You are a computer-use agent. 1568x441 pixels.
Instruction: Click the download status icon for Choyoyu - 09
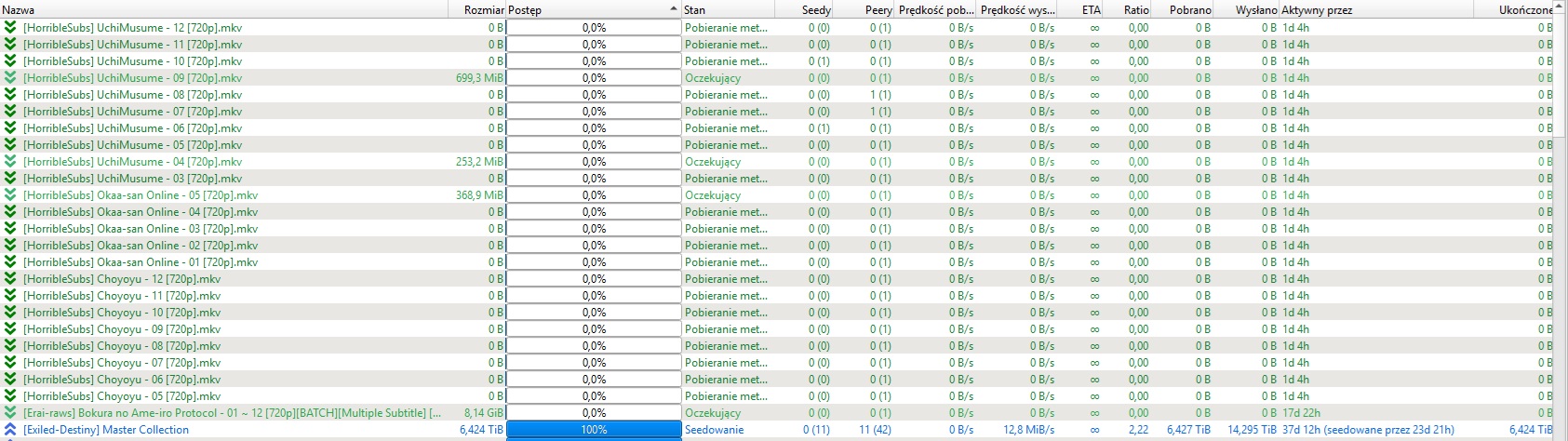[10, 329]
